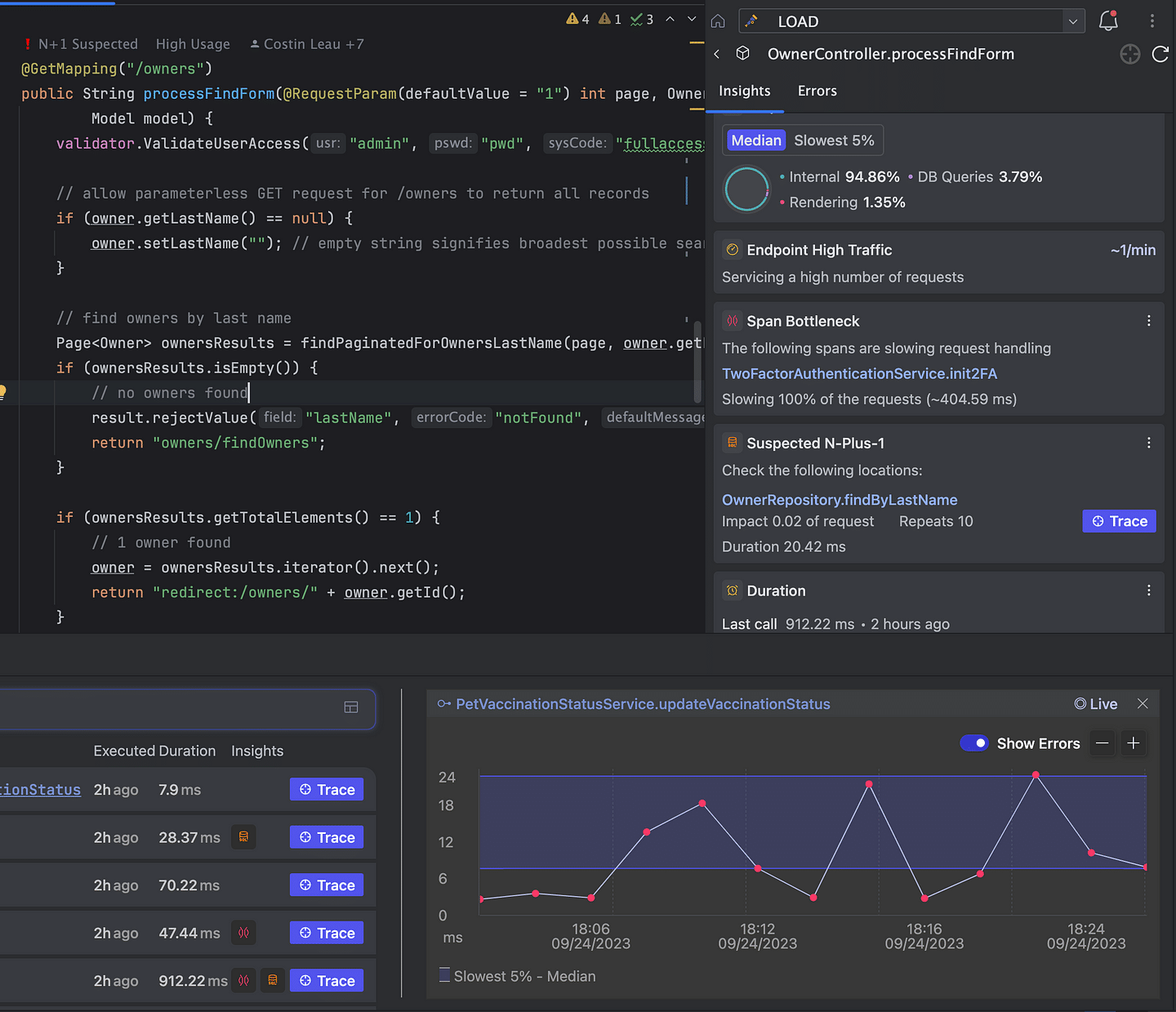Click the High Usage code lens
This screenshot has width=1176, height=1012.
click(193, 44)
